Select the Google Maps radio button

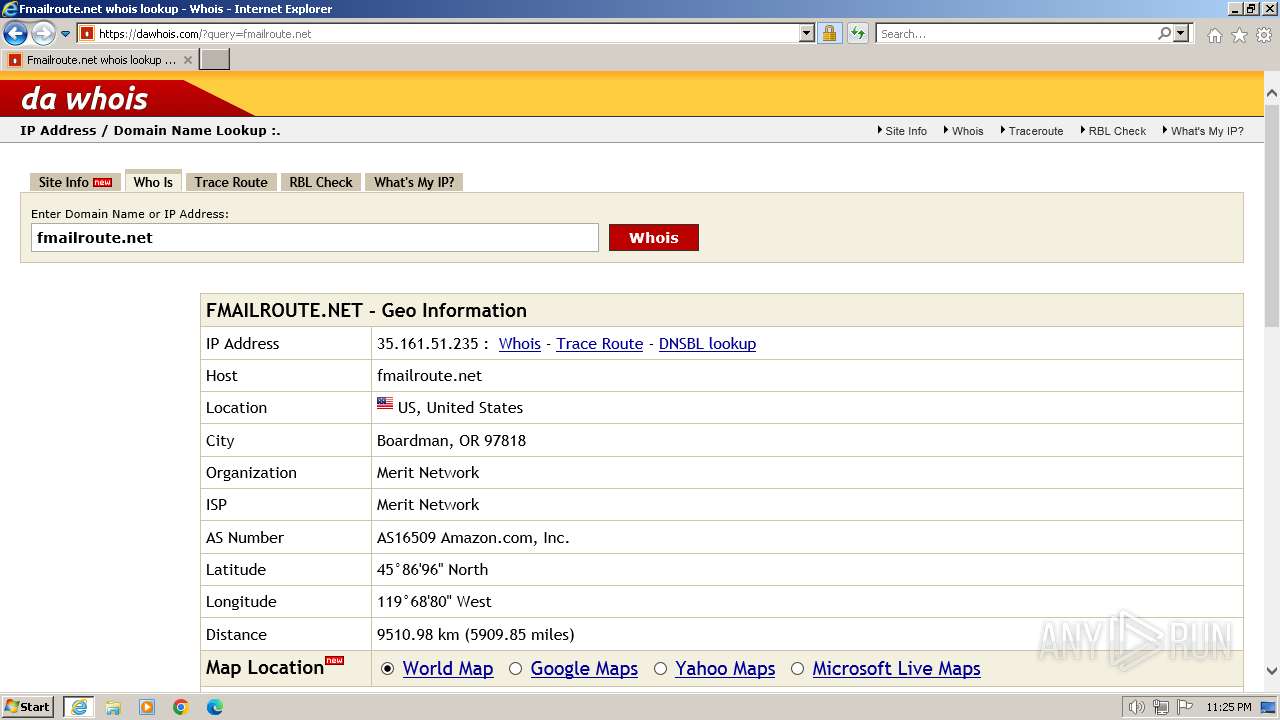515,669
